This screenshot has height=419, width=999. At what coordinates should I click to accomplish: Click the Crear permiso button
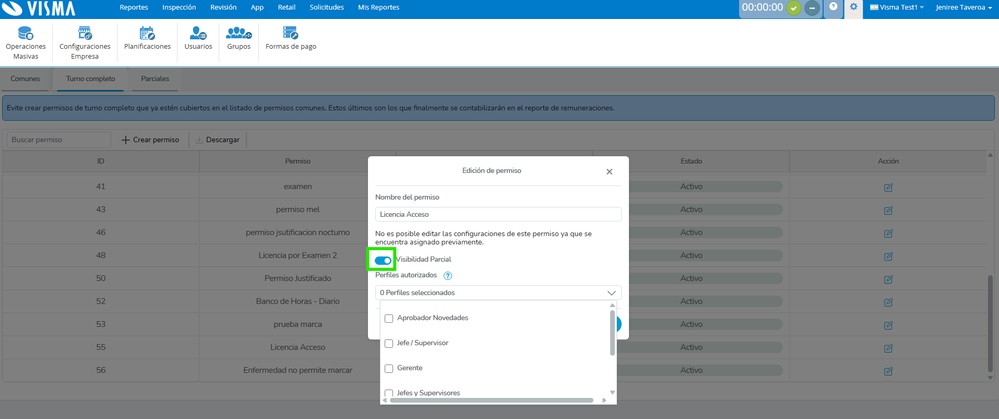tap(150, 140)
